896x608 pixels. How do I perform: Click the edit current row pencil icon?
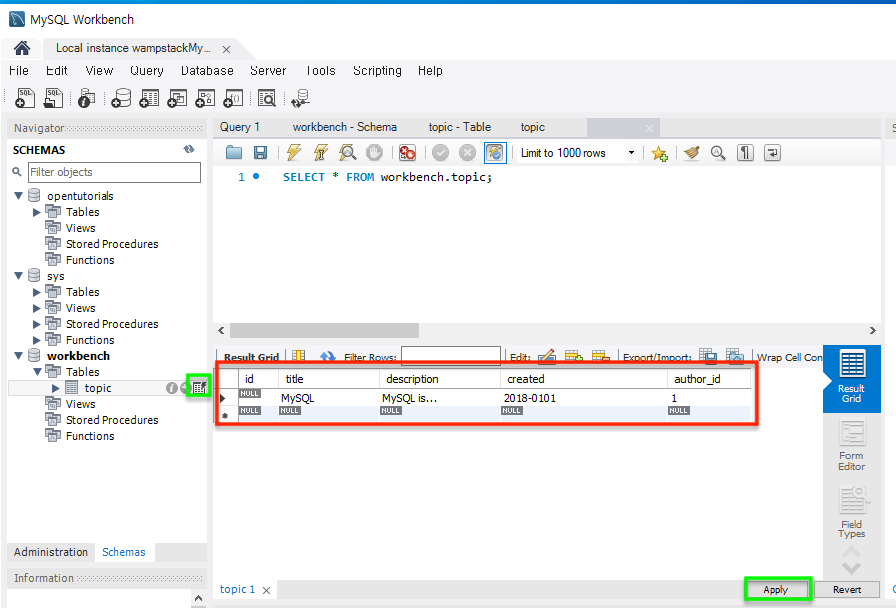pos(547,356)
